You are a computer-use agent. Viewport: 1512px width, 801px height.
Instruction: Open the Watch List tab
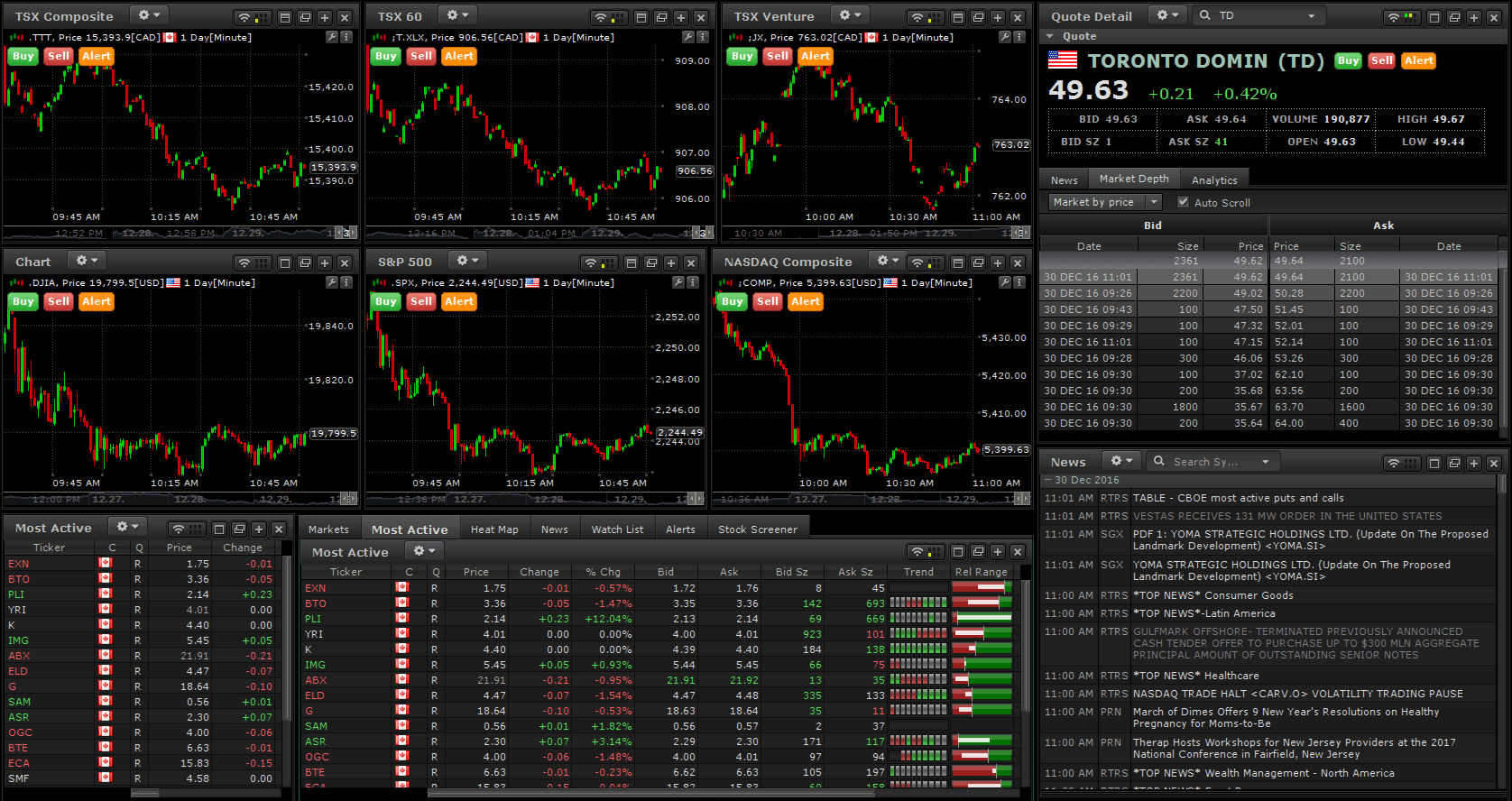pyautogui.click(x=617, y=529)
